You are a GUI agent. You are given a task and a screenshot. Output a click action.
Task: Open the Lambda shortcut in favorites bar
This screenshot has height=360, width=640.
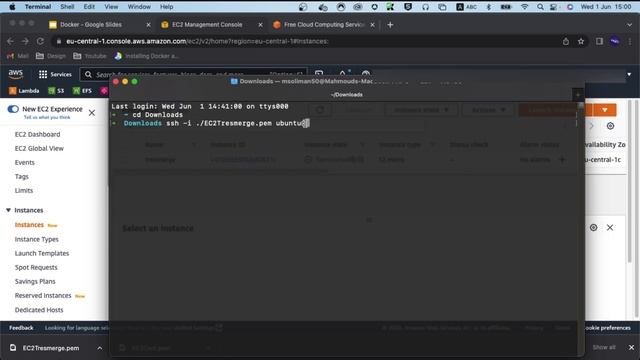[24, 91]
